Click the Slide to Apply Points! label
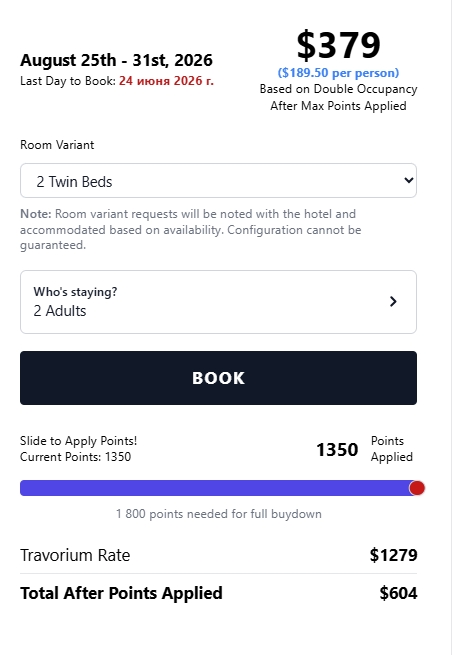452x655 pixels. click(79, 441)
